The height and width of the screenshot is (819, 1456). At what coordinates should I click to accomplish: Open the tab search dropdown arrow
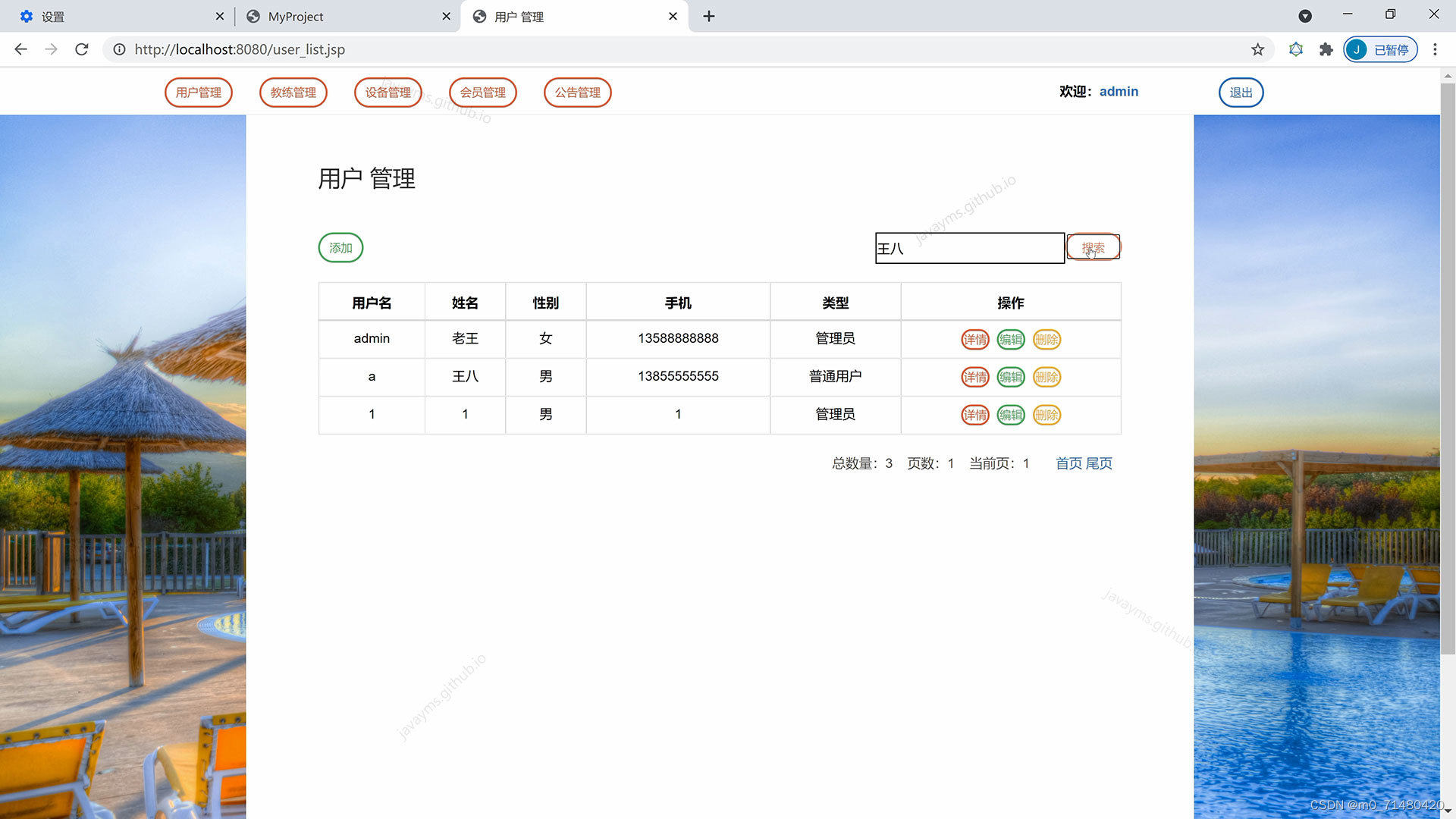click(1305, 16)
